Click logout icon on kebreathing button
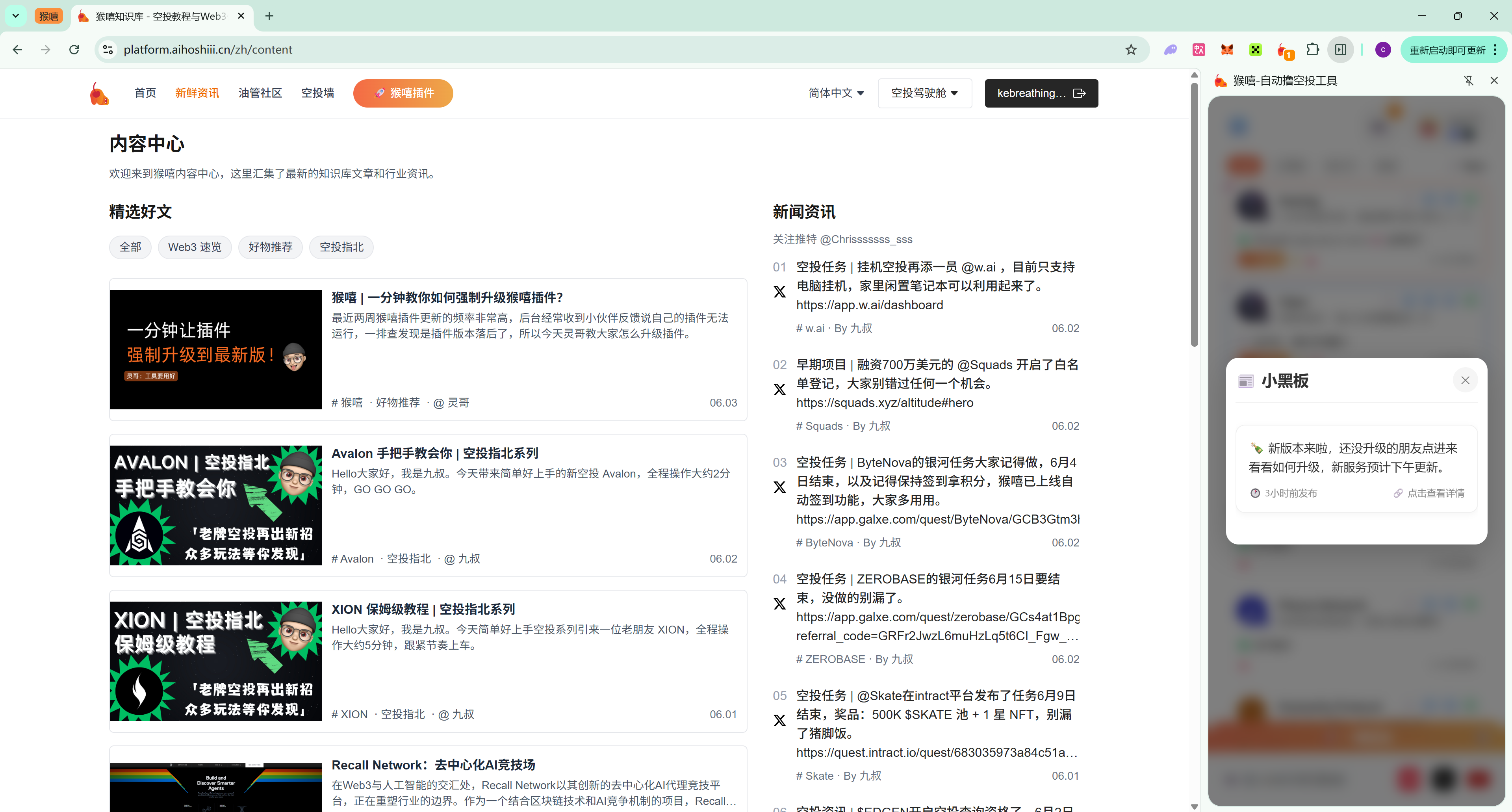This screenshot has height=812, width=1512. point(1079,93)
